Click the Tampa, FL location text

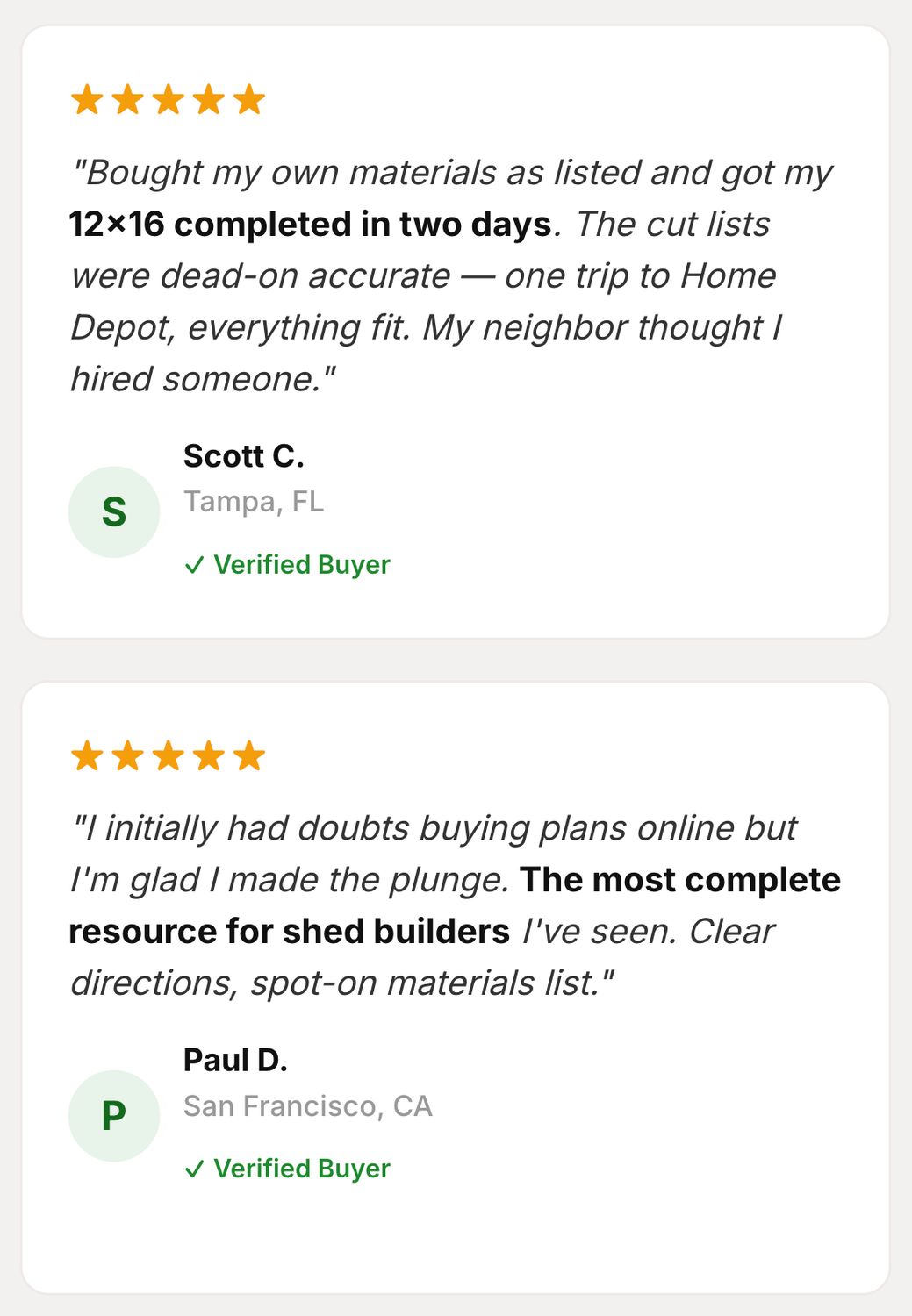253,502
